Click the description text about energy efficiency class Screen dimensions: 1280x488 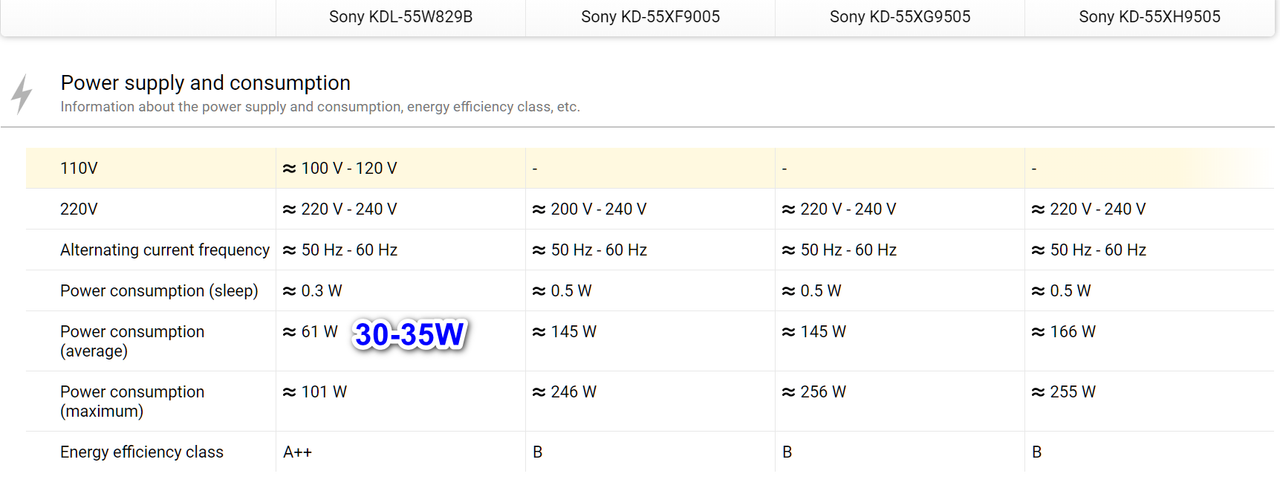[x=320, y=106]
